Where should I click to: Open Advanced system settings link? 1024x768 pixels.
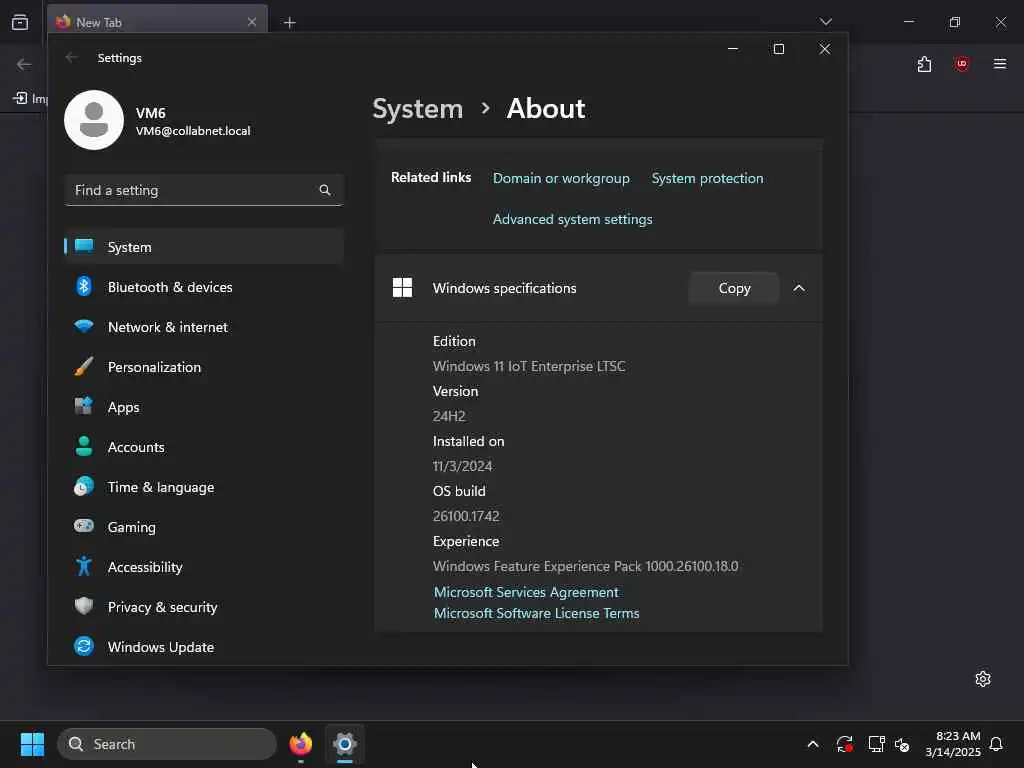[572, 219]
